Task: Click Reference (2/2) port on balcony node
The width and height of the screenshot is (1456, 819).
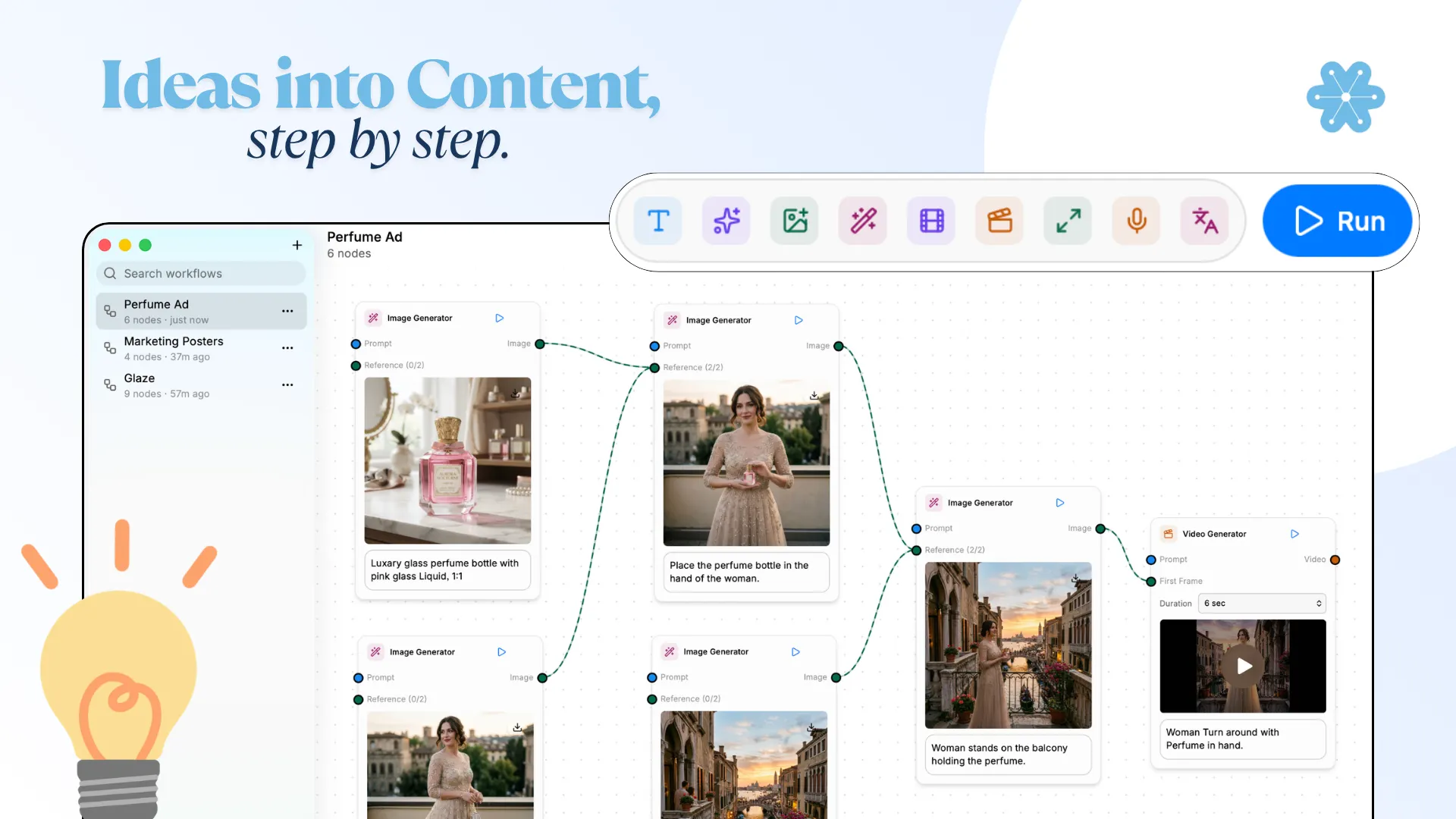Action: pyautogui.click(x=916, y=551)
